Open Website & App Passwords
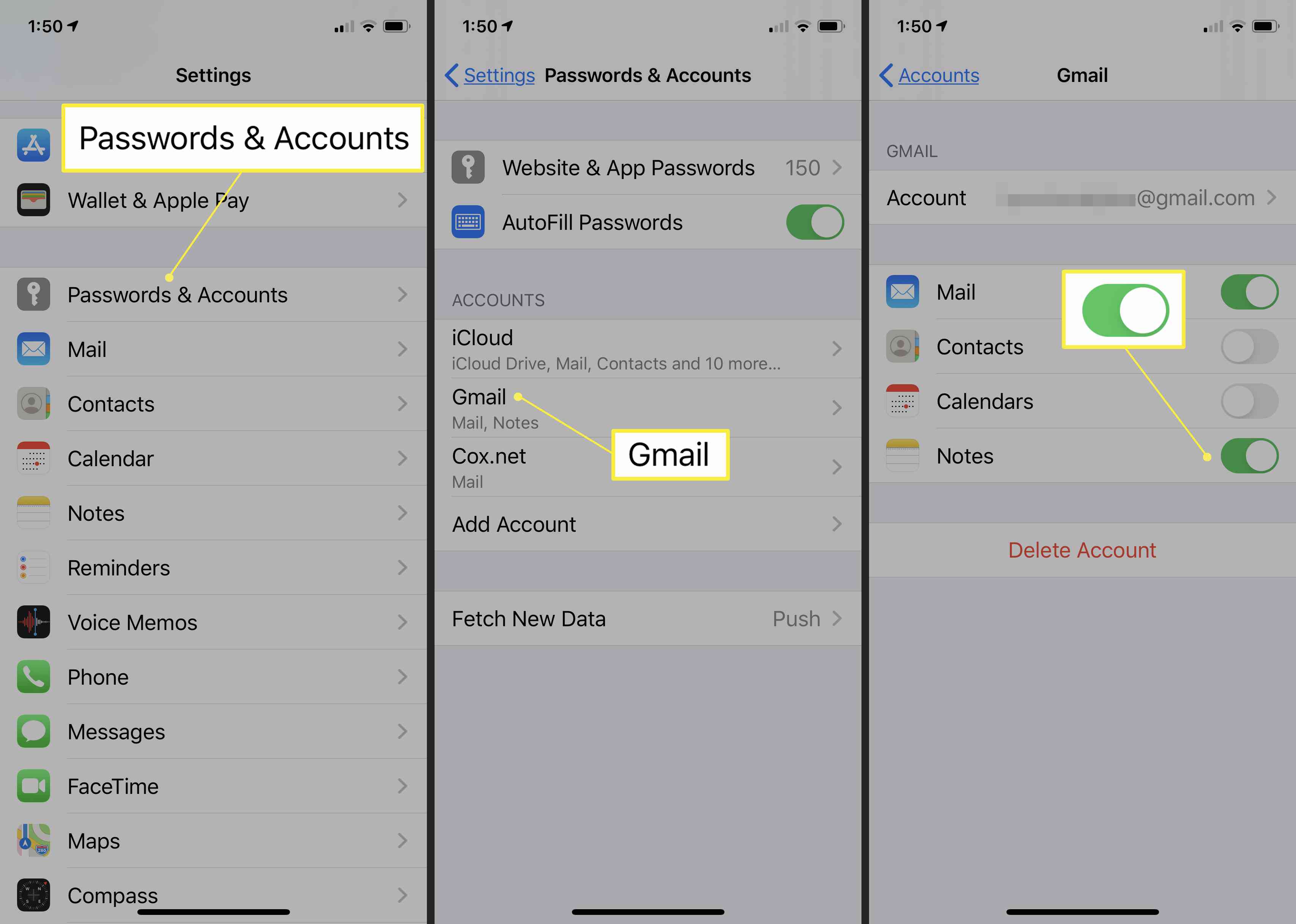The width and height of the screenshot is (1296, 924). pyautogui.click(x=648, y=168)
